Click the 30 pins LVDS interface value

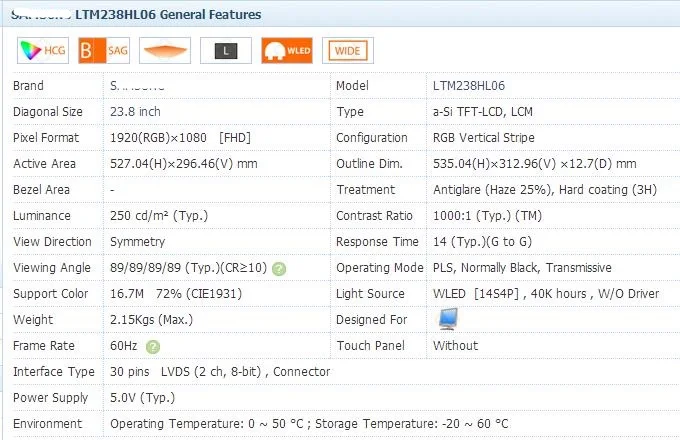coord(220,372)
